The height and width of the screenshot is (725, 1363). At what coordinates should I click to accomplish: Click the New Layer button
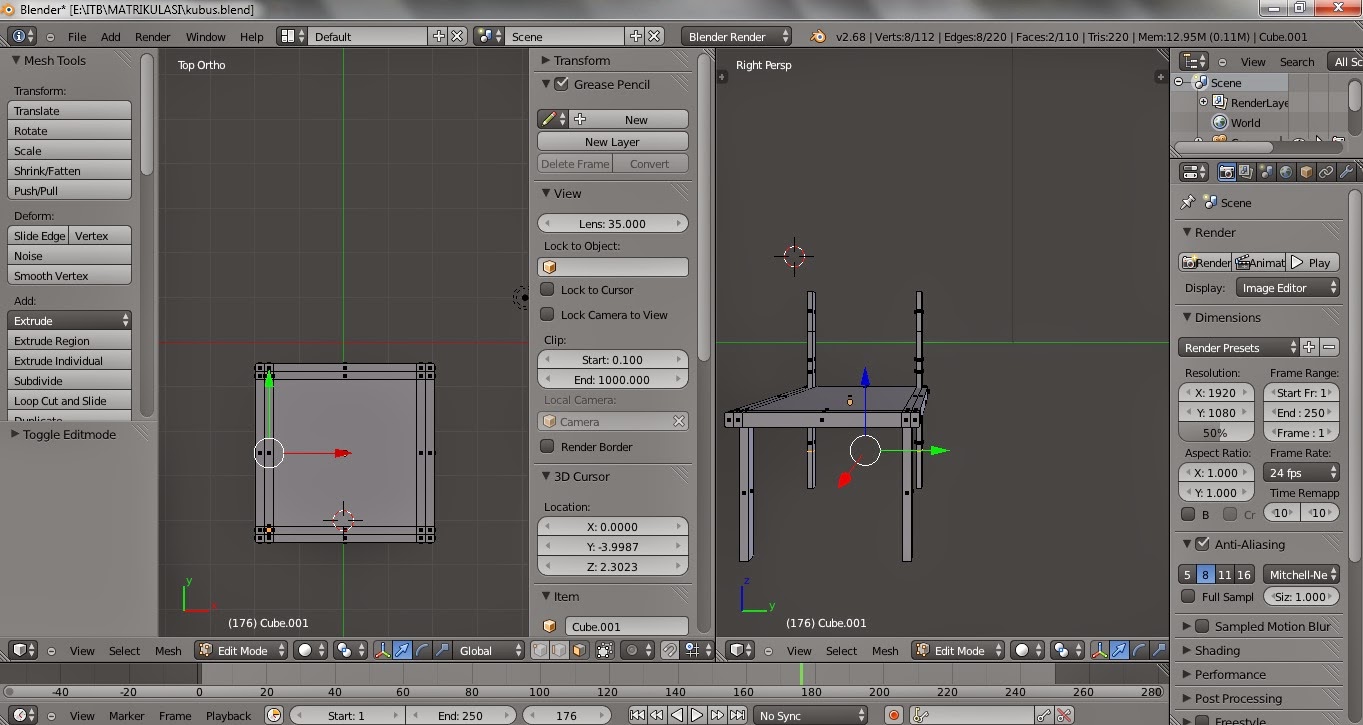612,142
